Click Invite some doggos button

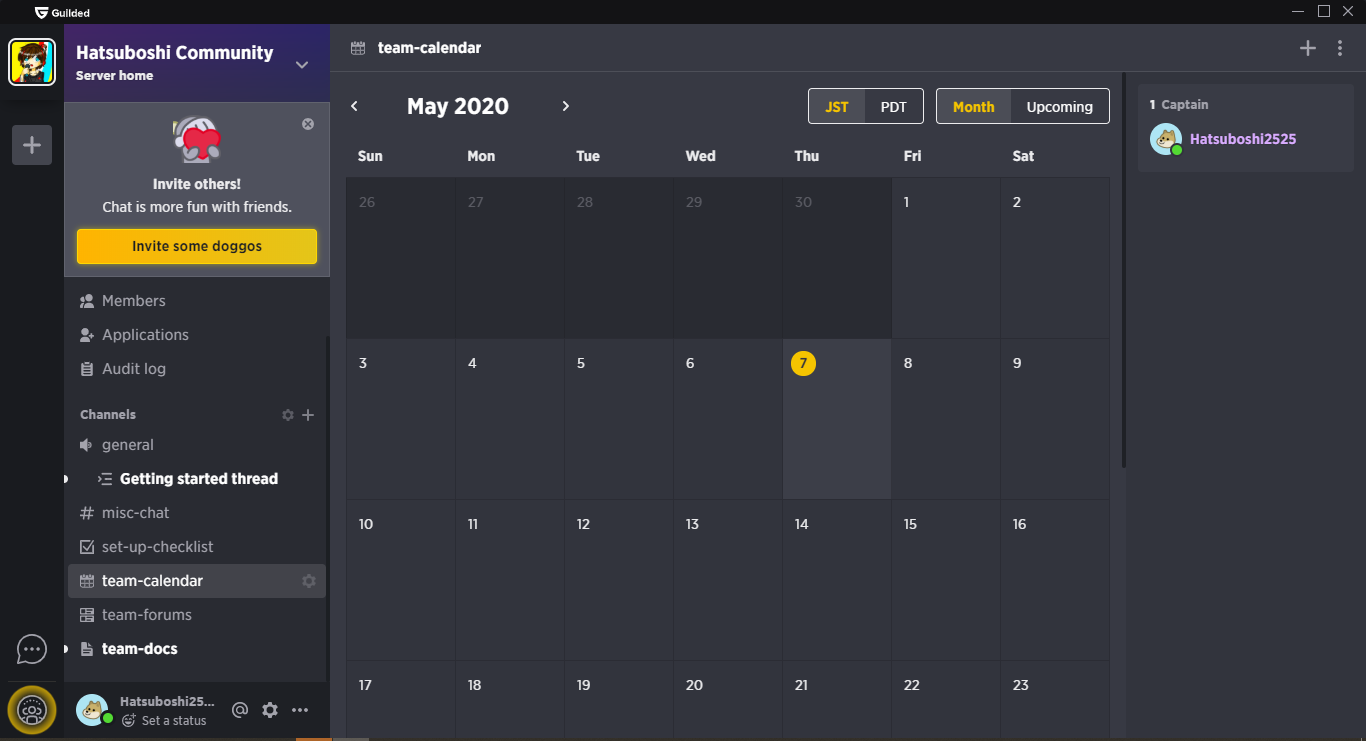pos(197,246)
